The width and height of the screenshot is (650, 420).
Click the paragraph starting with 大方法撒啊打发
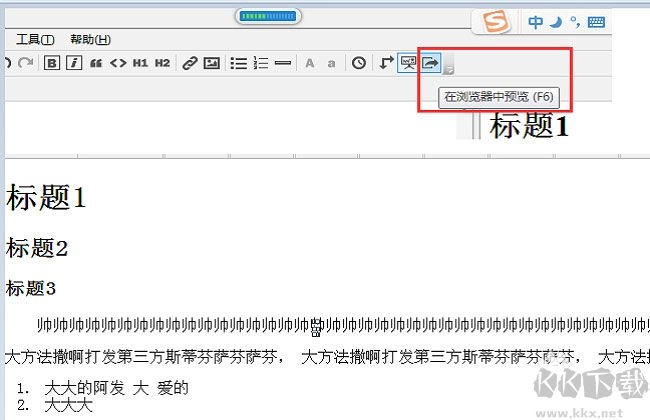coord(327,357)
